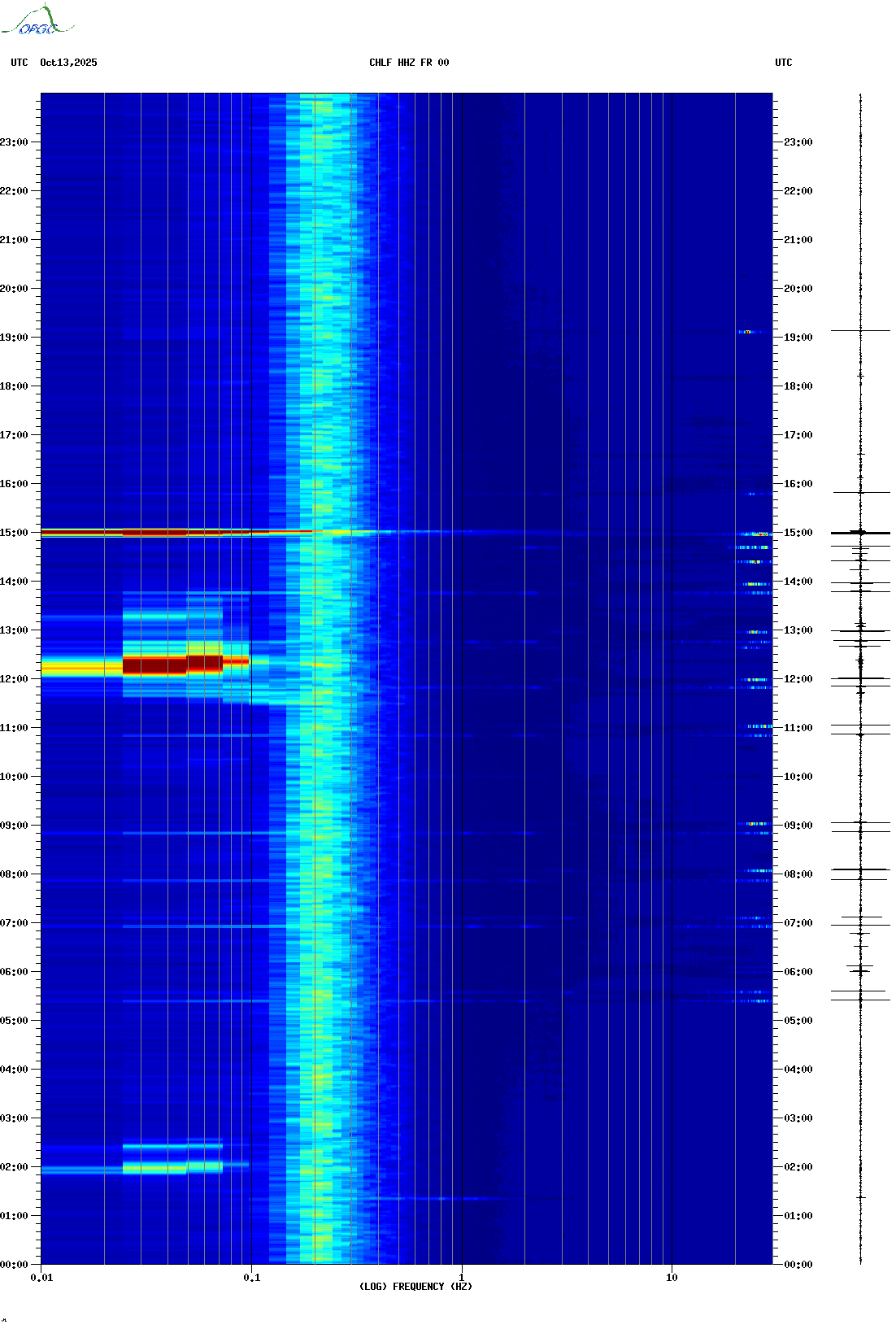Click the 0.01 frequency axis label
Screen dimensions: 896x1329
click(x=42, y=1278)
